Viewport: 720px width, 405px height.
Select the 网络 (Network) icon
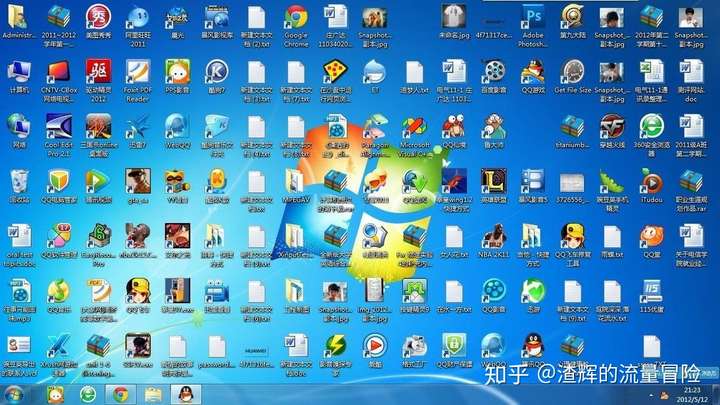click(19, 127)
